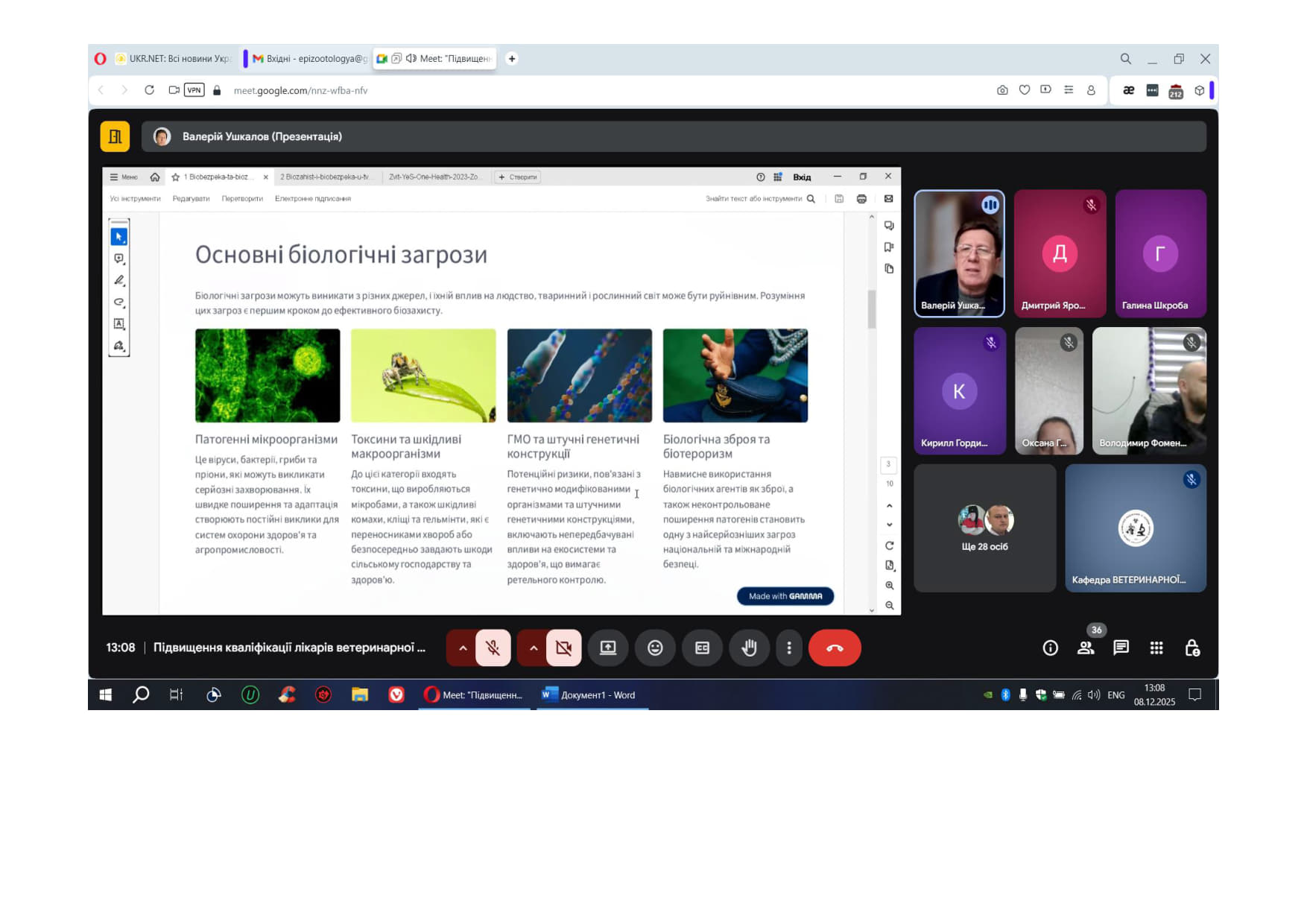The height and width of the screenshot is (924, 1307).
Task: Click the address bar with meet.google.com URL
Action: (x=300, y=91)
